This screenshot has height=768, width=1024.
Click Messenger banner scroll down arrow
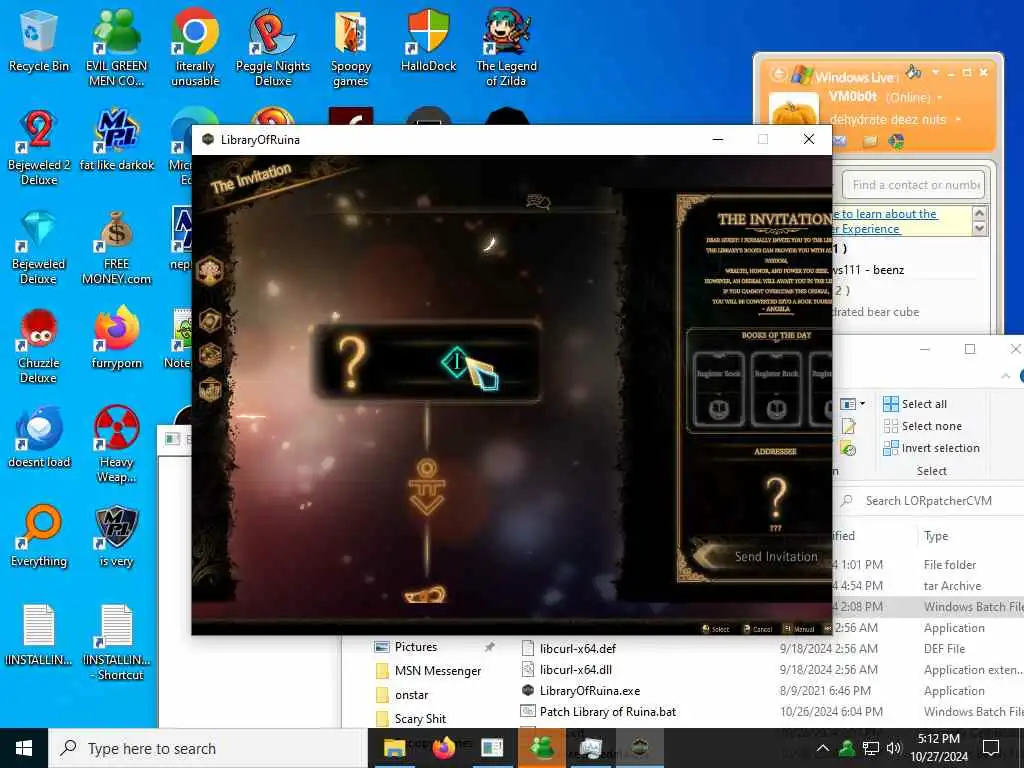[x=979, y=229]
